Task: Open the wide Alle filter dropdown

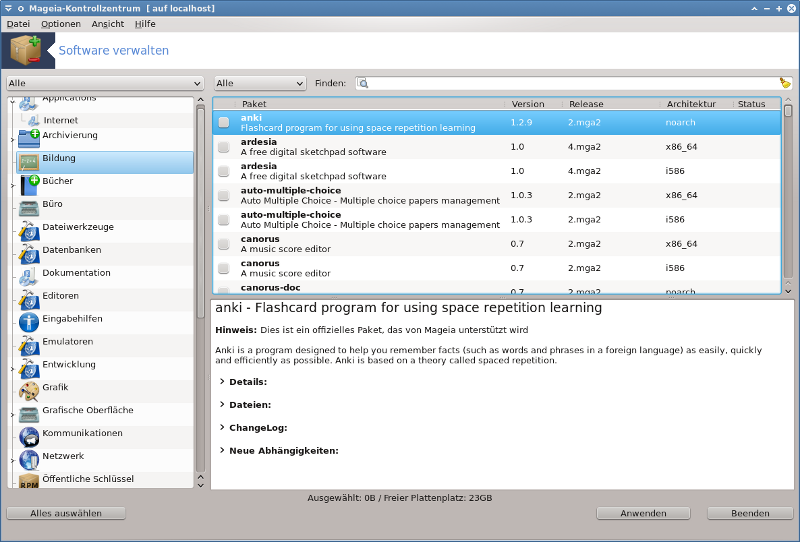Action: pos(105,83)
